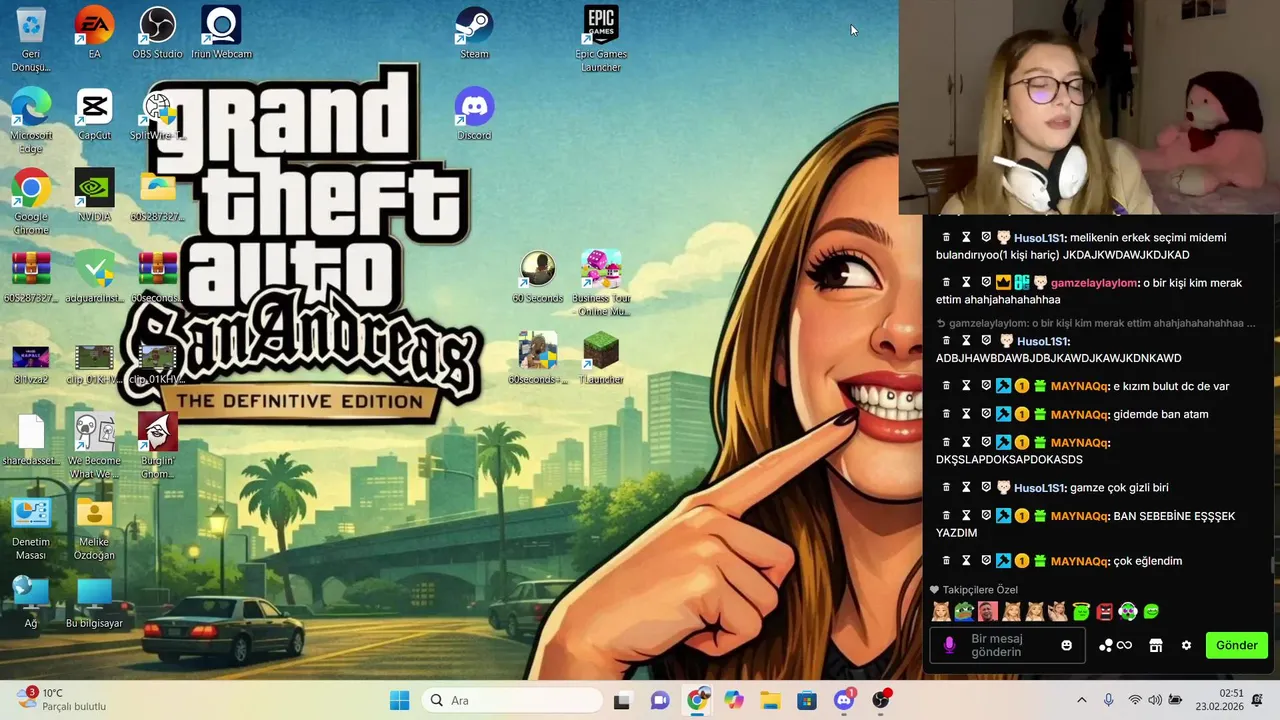
Task: Open We Become What We Behold shortcut
Action: tap(94, 445)
